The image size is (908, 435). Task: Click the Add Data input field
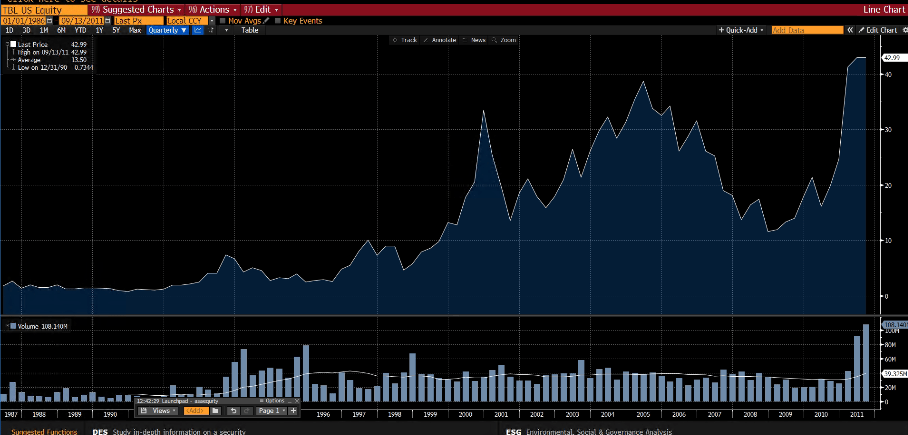(x=806, y=31)
